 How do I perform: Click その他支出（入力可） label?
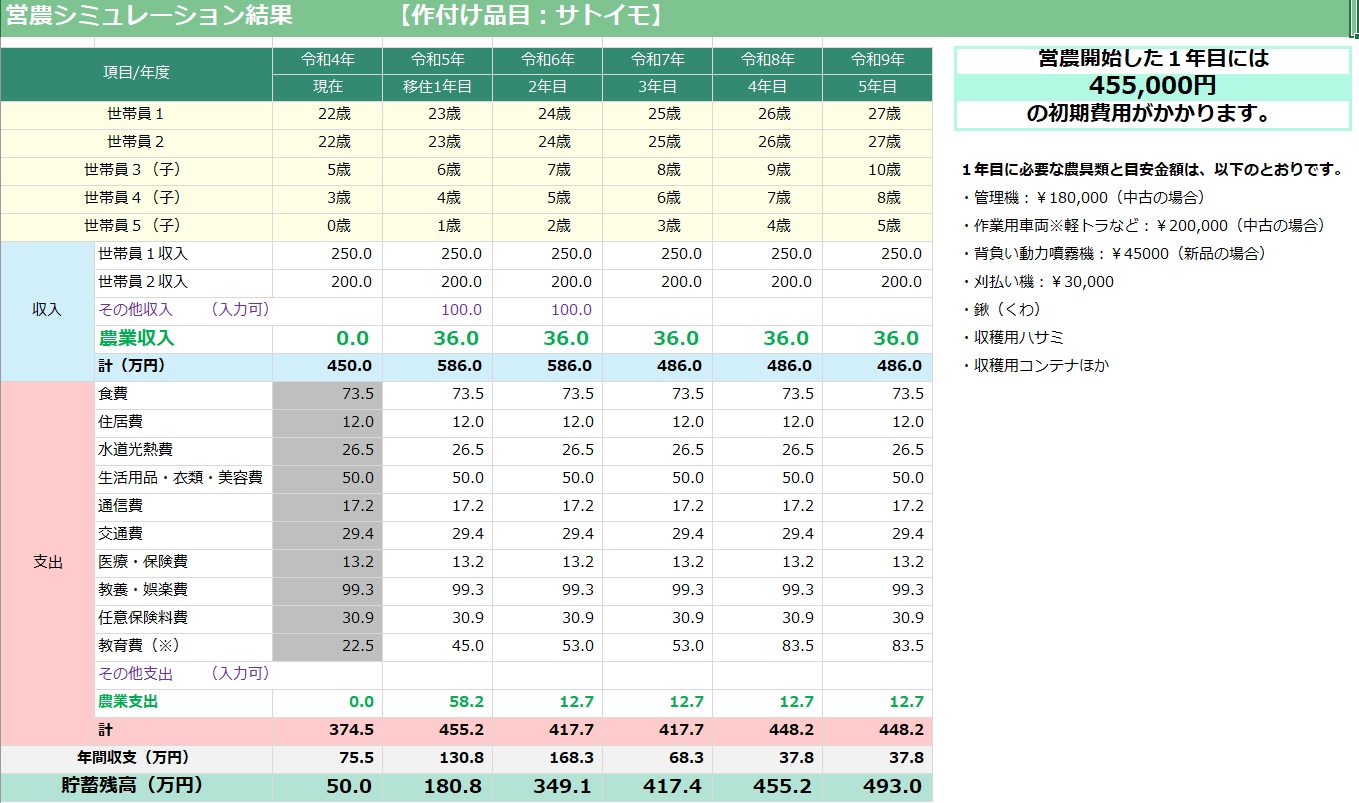184,674
